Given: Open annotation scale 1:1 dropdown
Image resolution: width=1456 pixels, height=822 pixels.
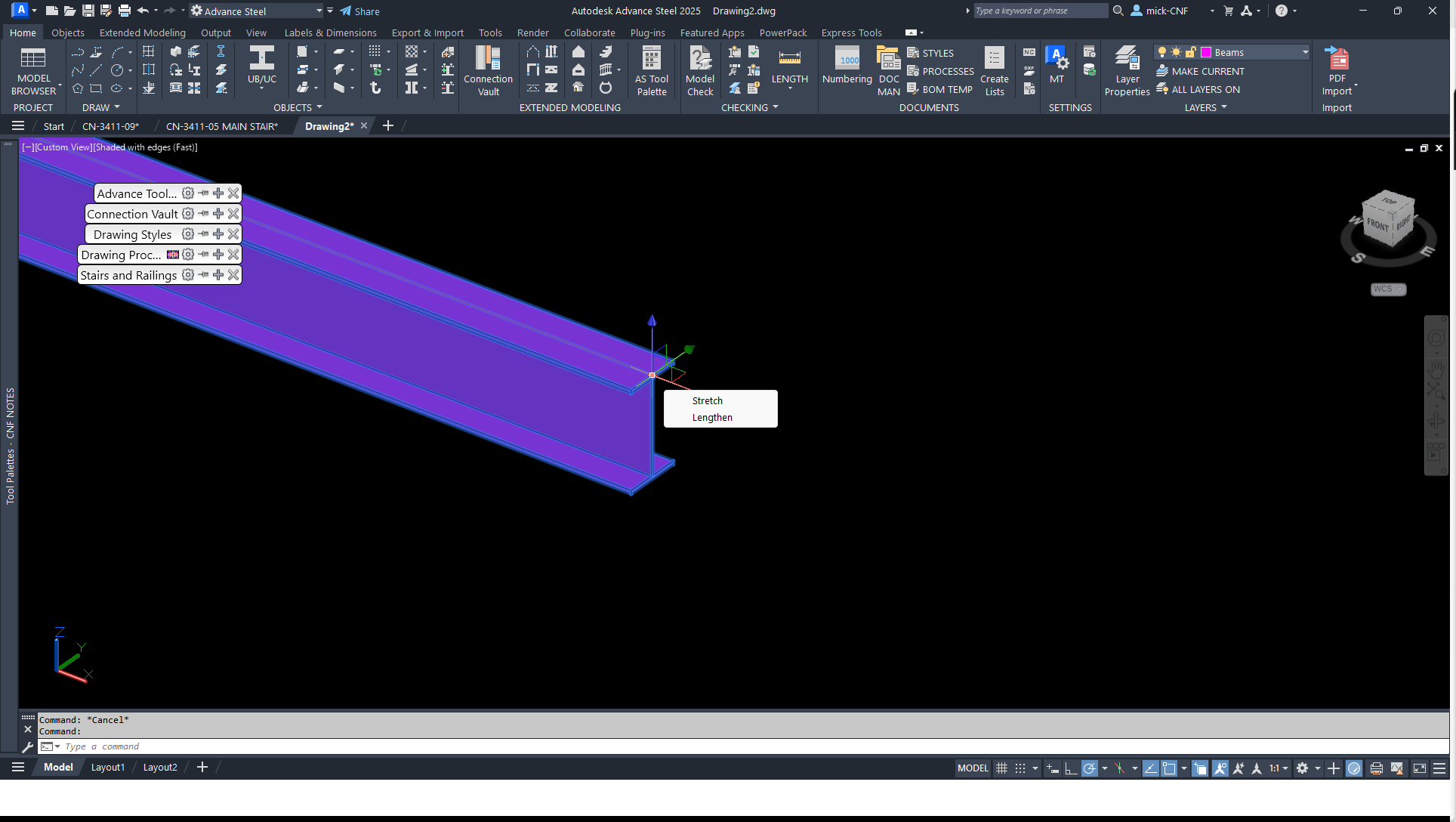Looking at the screenshot, I should (x=1278, y=768).
